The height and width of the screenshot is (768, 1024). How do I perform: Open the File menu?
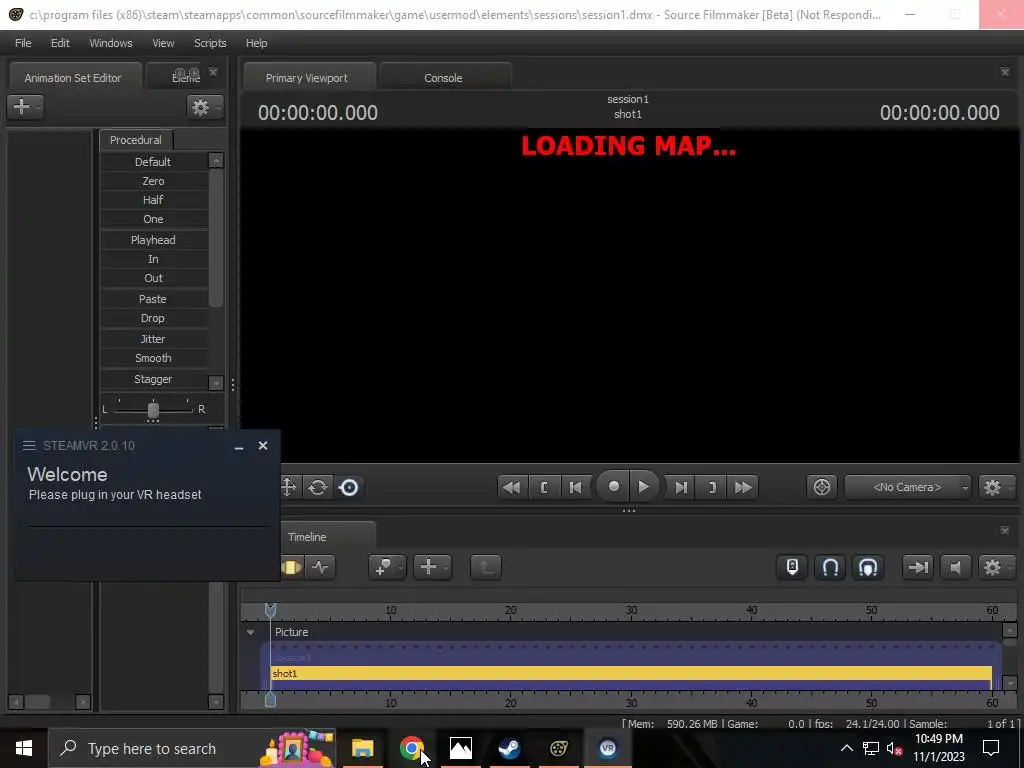click(23, 43)
